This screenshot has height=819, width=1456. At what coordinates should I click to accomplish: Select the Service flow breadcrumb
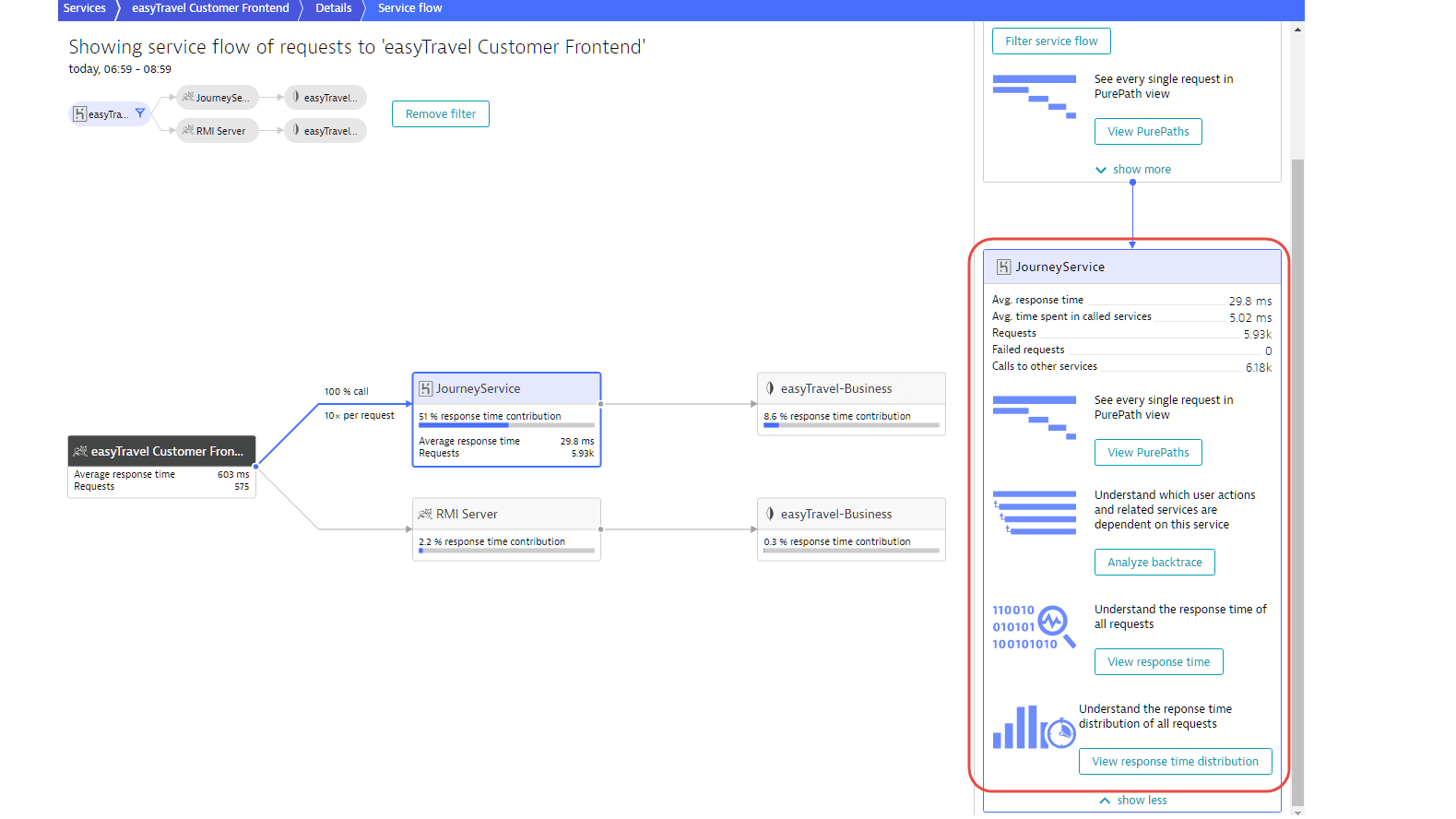pyautogui.click(x=410, y=8)
